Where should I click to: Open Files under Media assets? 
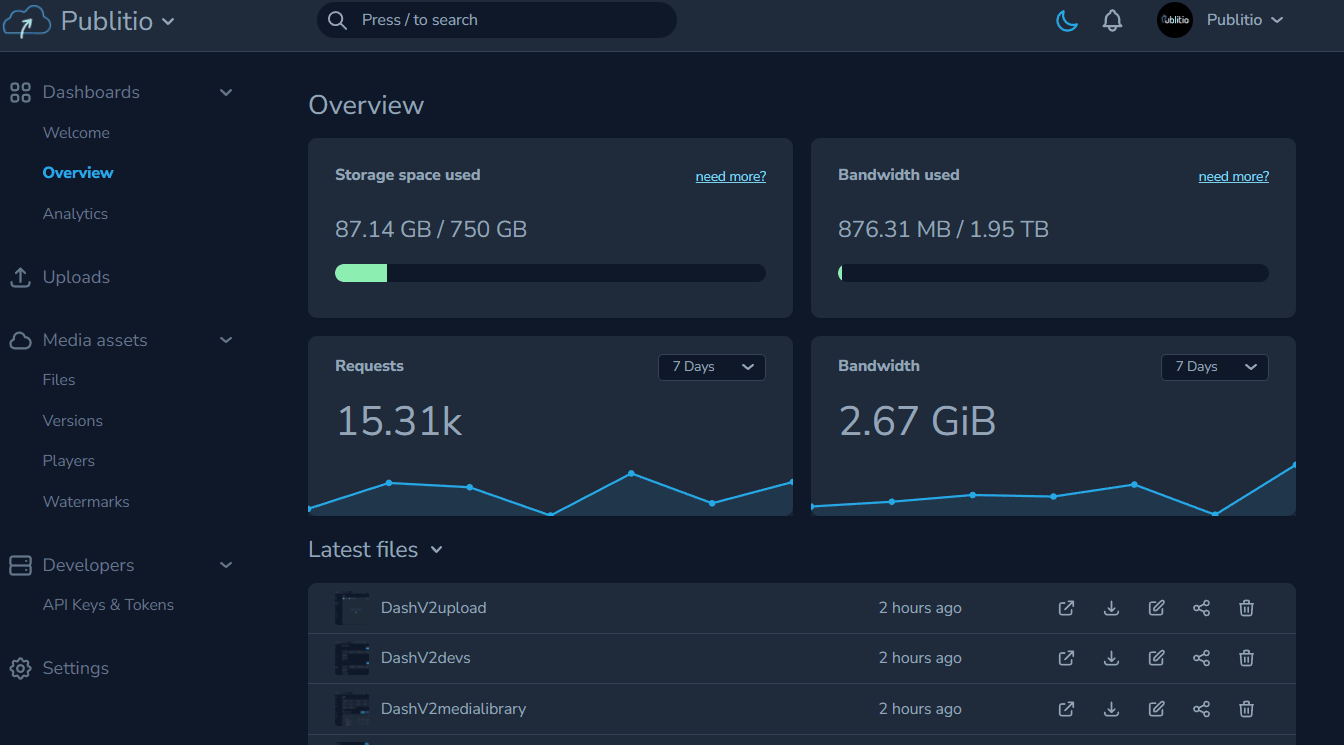tap(59, 380)
